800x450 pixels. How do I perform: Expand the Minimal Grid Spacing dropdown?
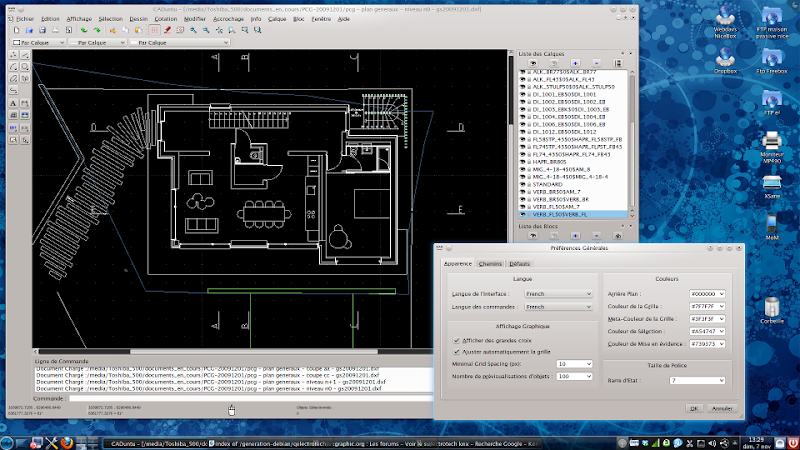click(x=575, y=364)
